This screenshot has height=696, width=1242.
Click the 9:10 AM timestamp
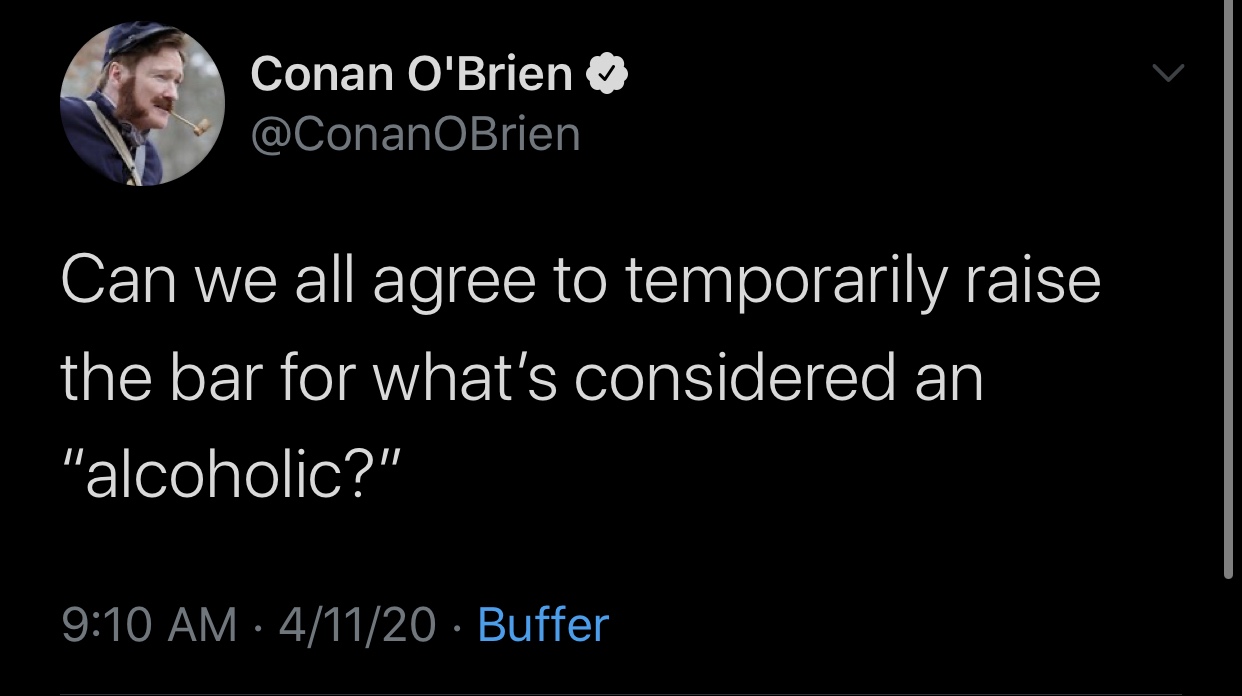[x=149, y=625]
